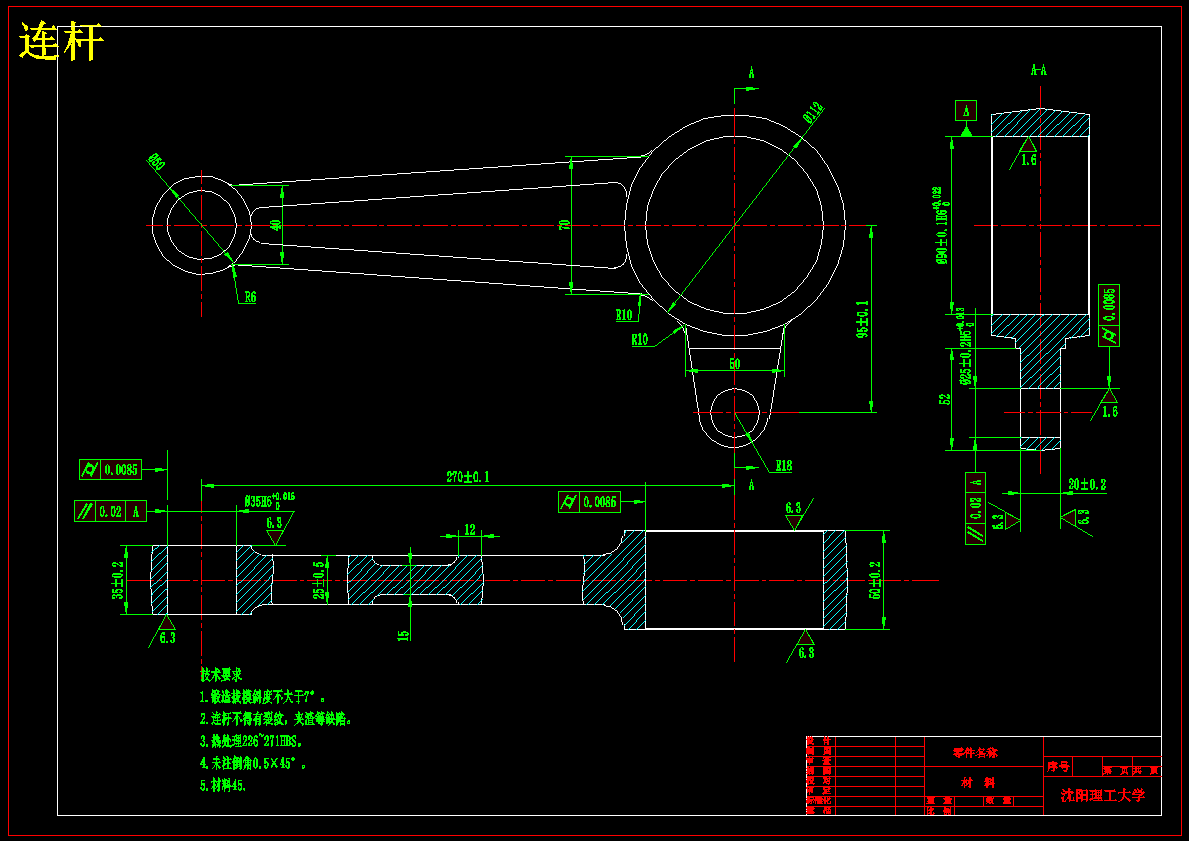Click the 'Ø35H6' hole tolerance text
The height and width of the screenshot is (841, 1189).
268,501
